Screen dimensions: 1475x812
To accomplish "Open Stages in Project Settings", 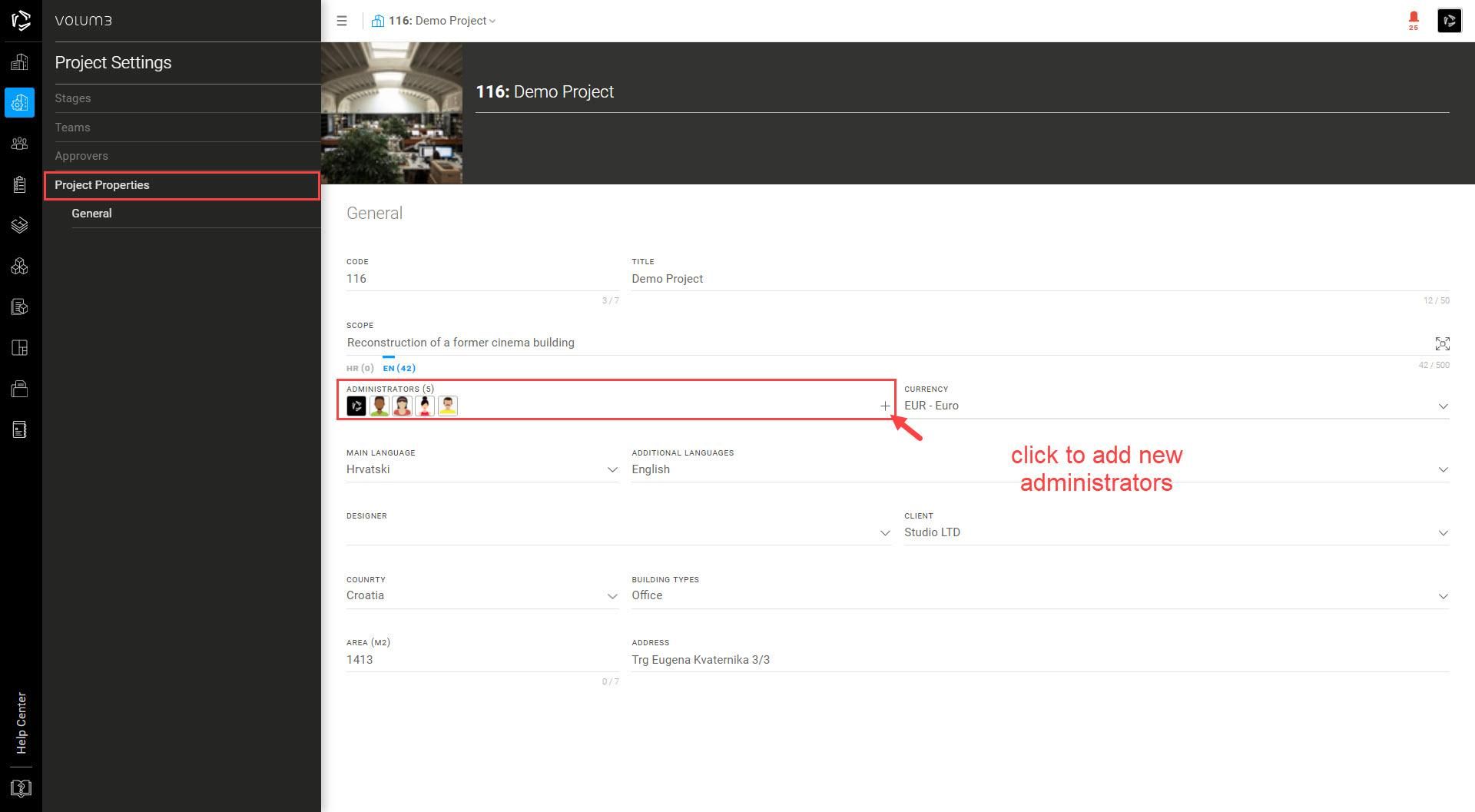I will (x=73, y=98).
